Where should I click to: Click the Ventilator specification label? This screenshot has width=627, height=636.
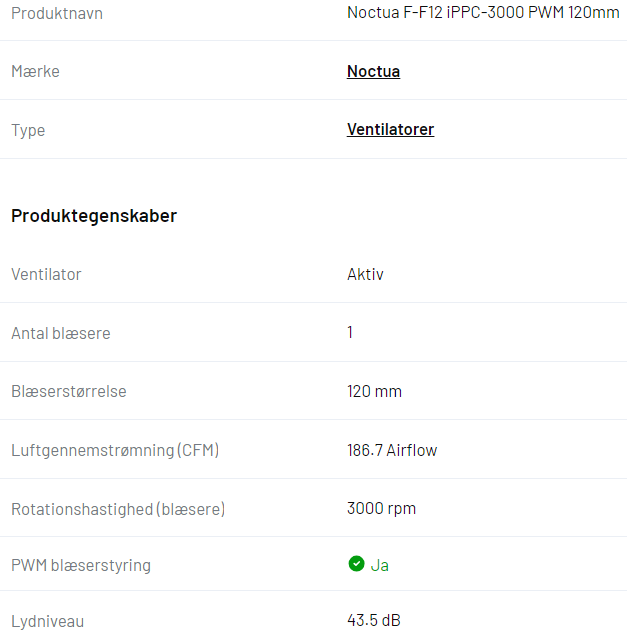(46, 275)
